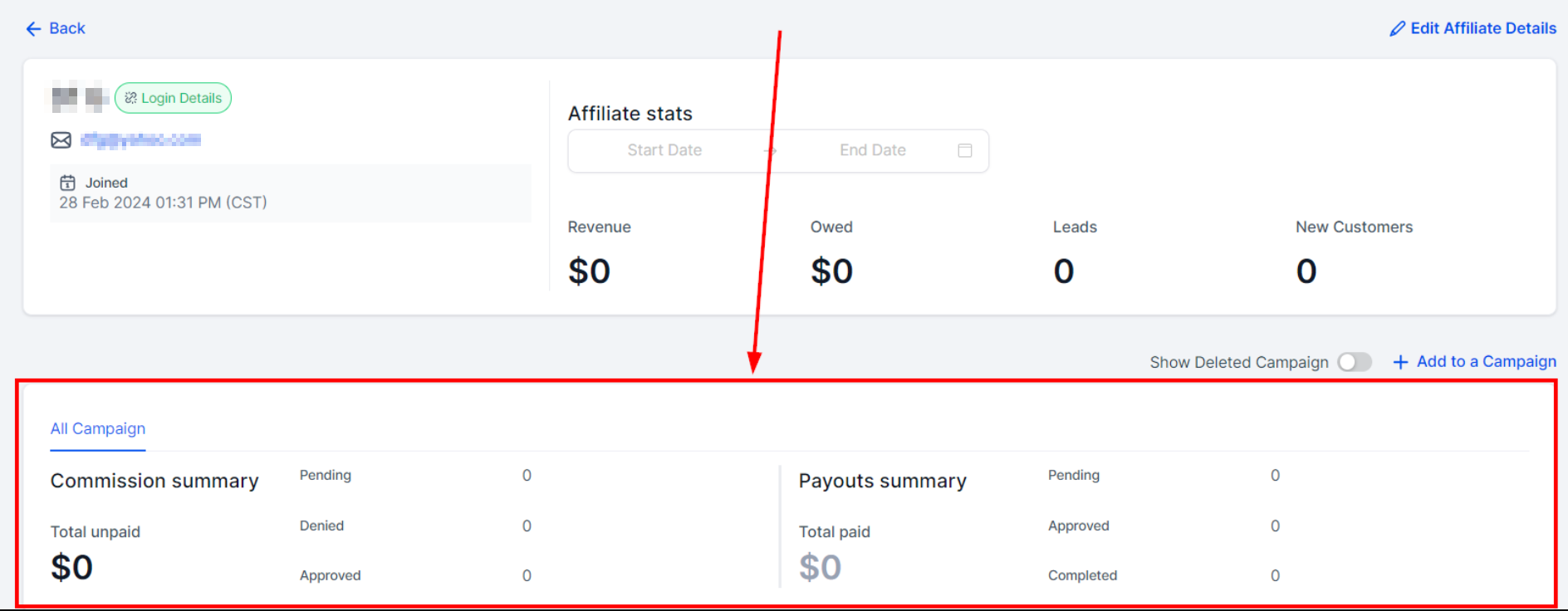Click the plus icon for adding campaign
1568x611 pixels.
[1400, 362]
